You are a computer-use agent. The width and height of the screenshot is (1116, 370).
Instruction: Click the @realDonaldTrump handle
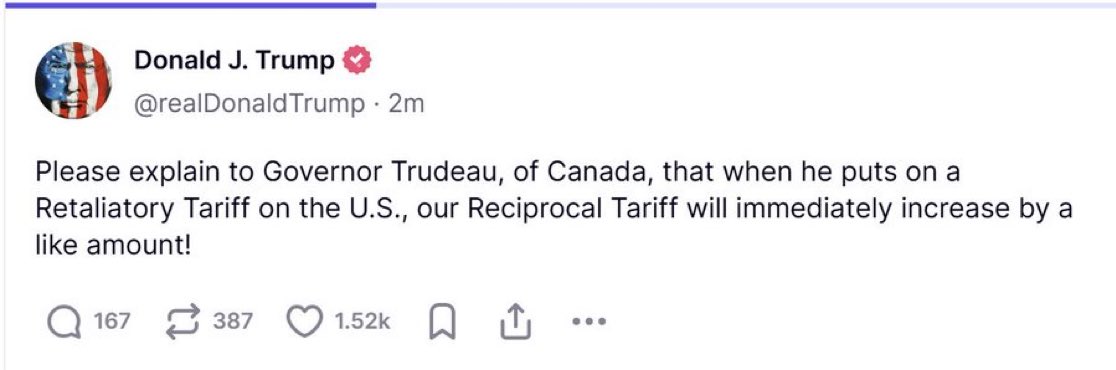pos(248,104)
